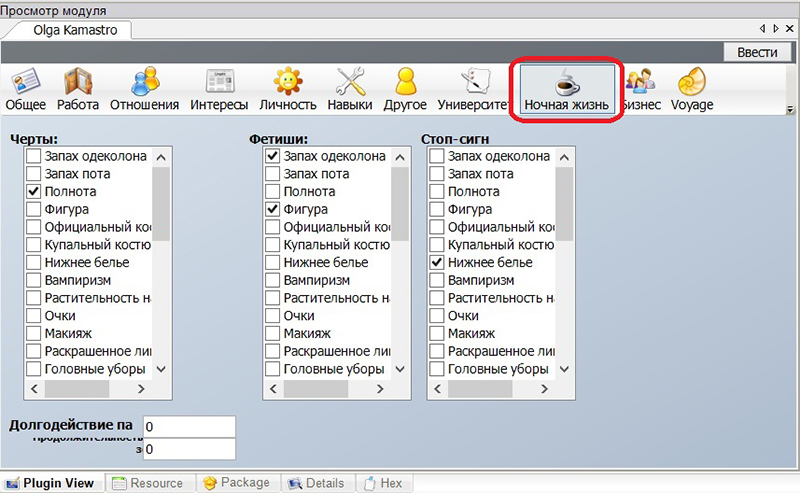
Task: Click the Resource tab icon
Action: click(x=119, y=483)
